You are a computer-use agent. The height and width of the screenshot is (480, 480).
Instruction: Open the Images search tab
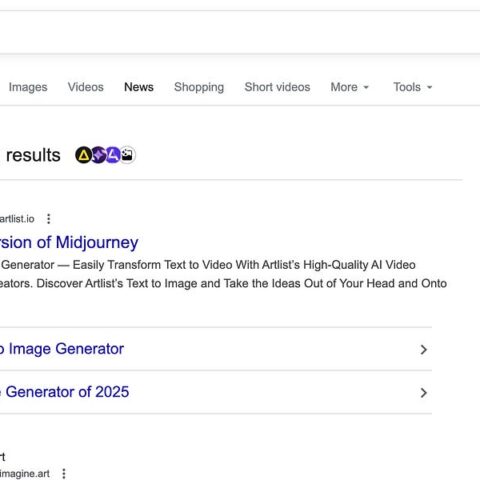point(28,87)
